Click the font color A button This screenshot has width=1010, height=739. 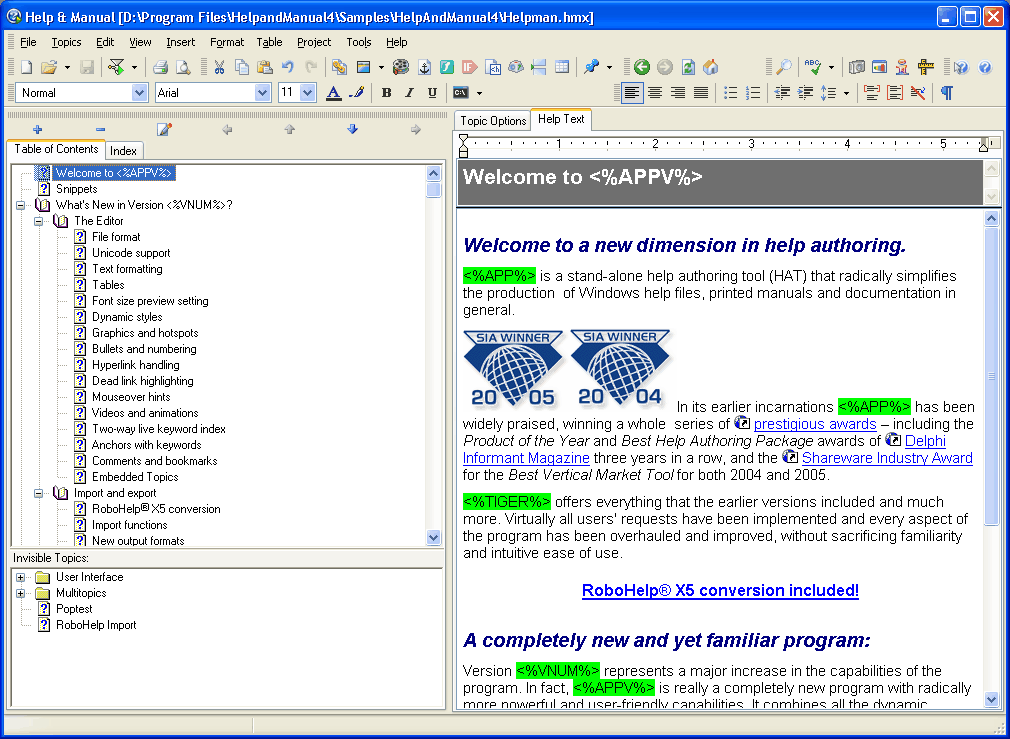coord(334,93)
